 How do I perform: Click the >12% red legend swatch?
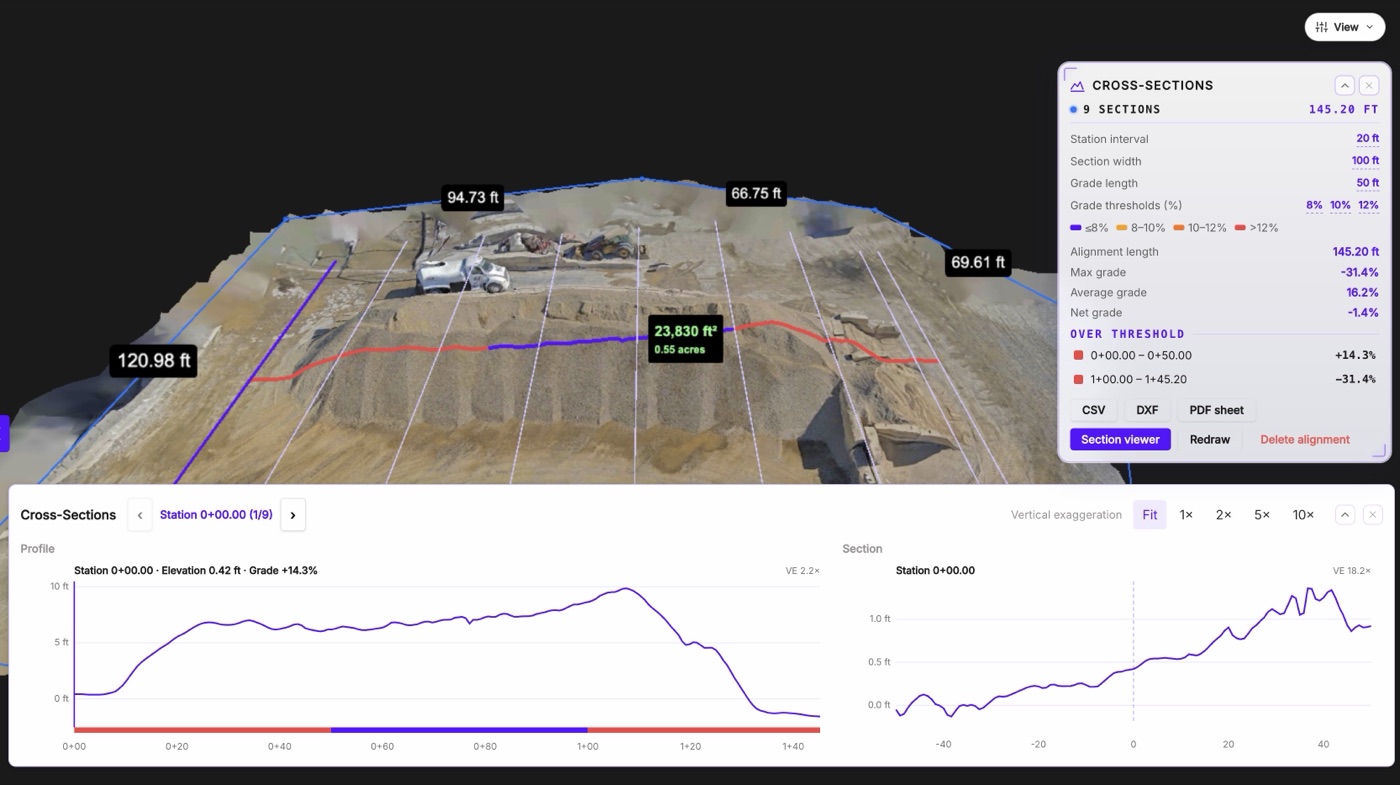pyautogui.click(x=1241, y=228)
